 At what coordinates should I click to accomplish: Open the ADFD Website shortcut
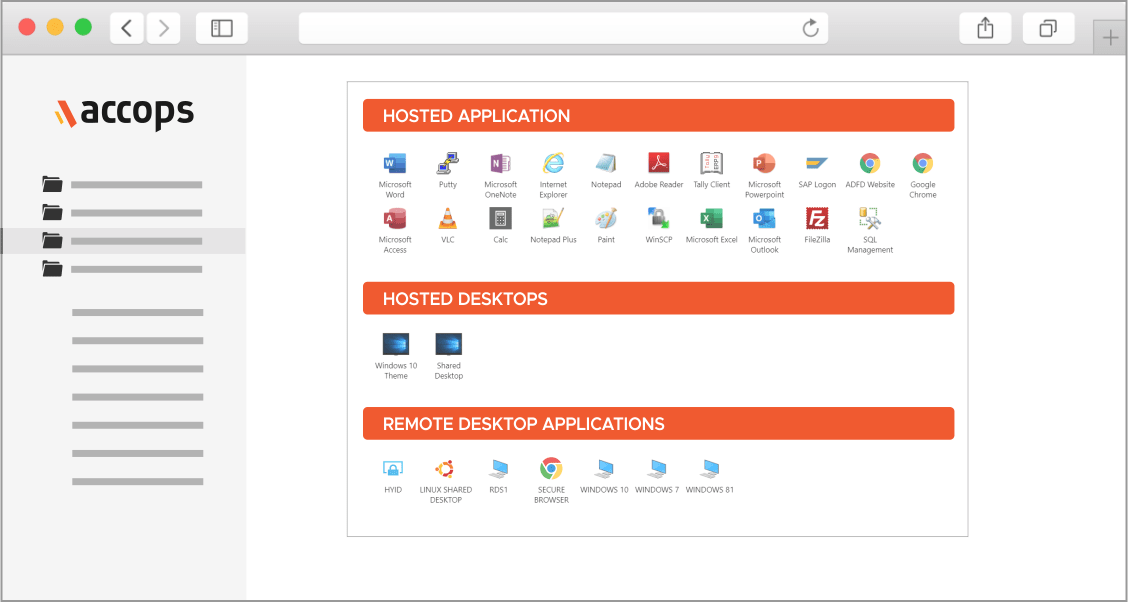[870, 164]
